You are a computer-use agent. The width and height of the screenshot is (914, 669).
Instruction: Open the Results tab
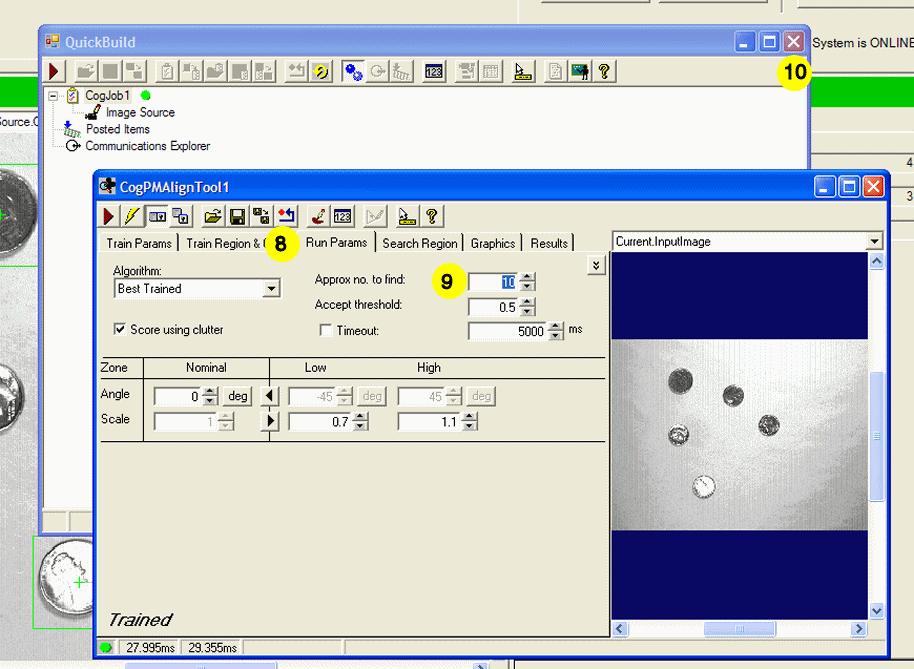(549, 243)
